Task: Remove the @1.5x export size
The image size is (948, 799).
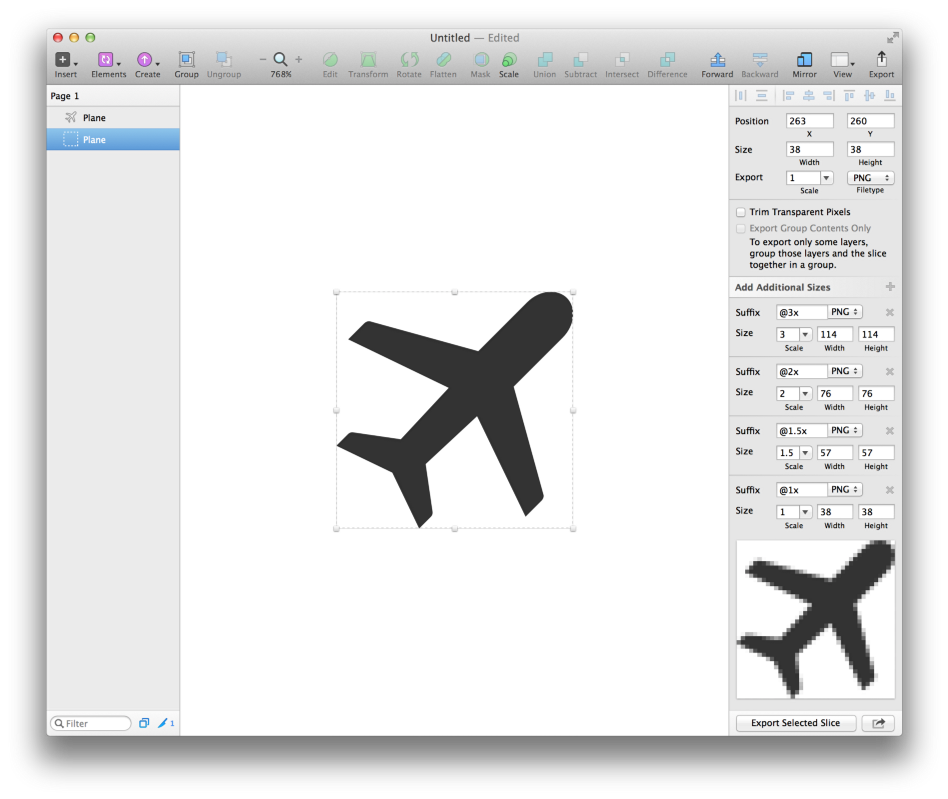Action: coord(889,431)
